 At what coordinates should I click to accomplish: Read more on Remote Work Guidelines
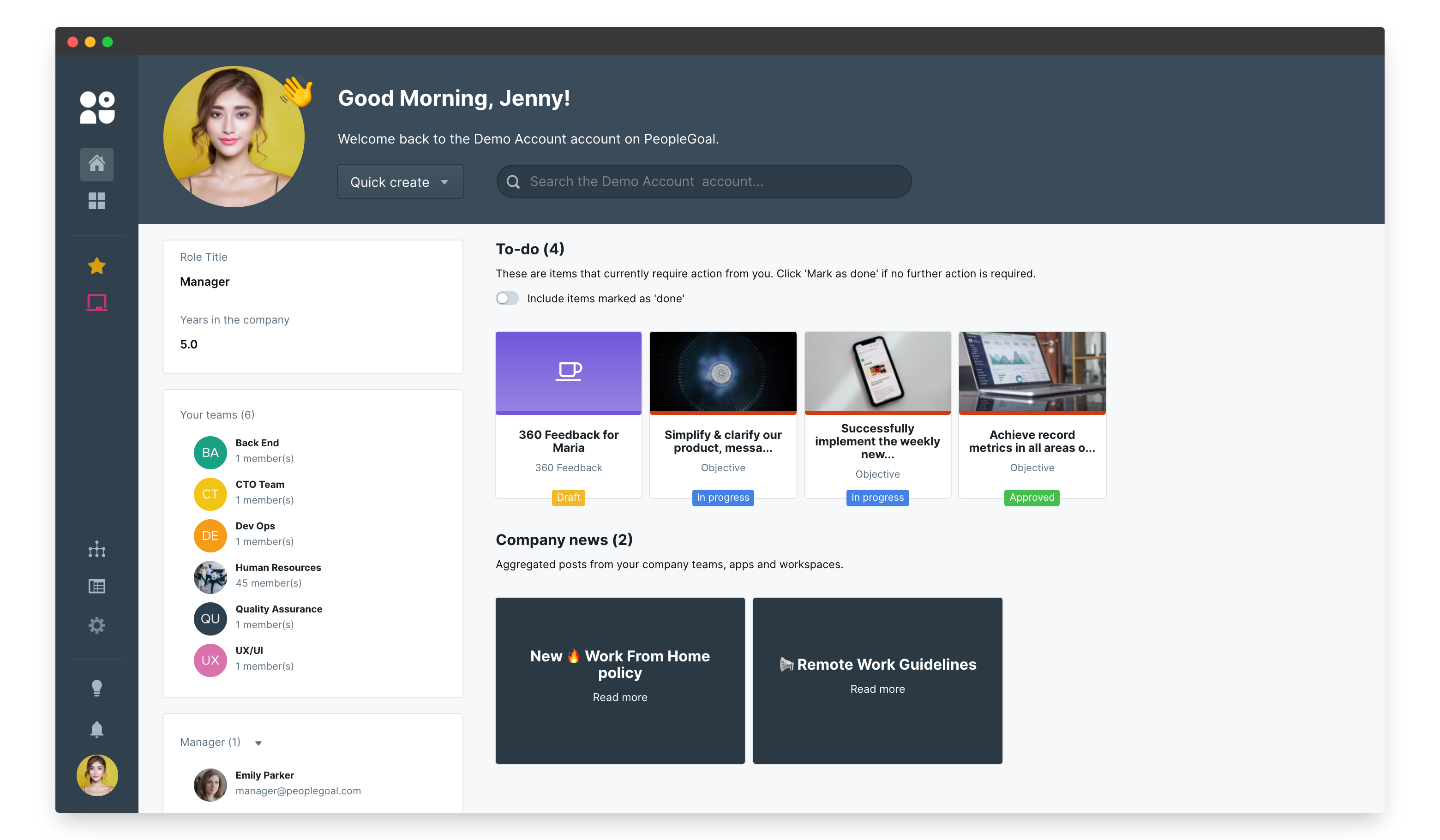click(877, 689)
